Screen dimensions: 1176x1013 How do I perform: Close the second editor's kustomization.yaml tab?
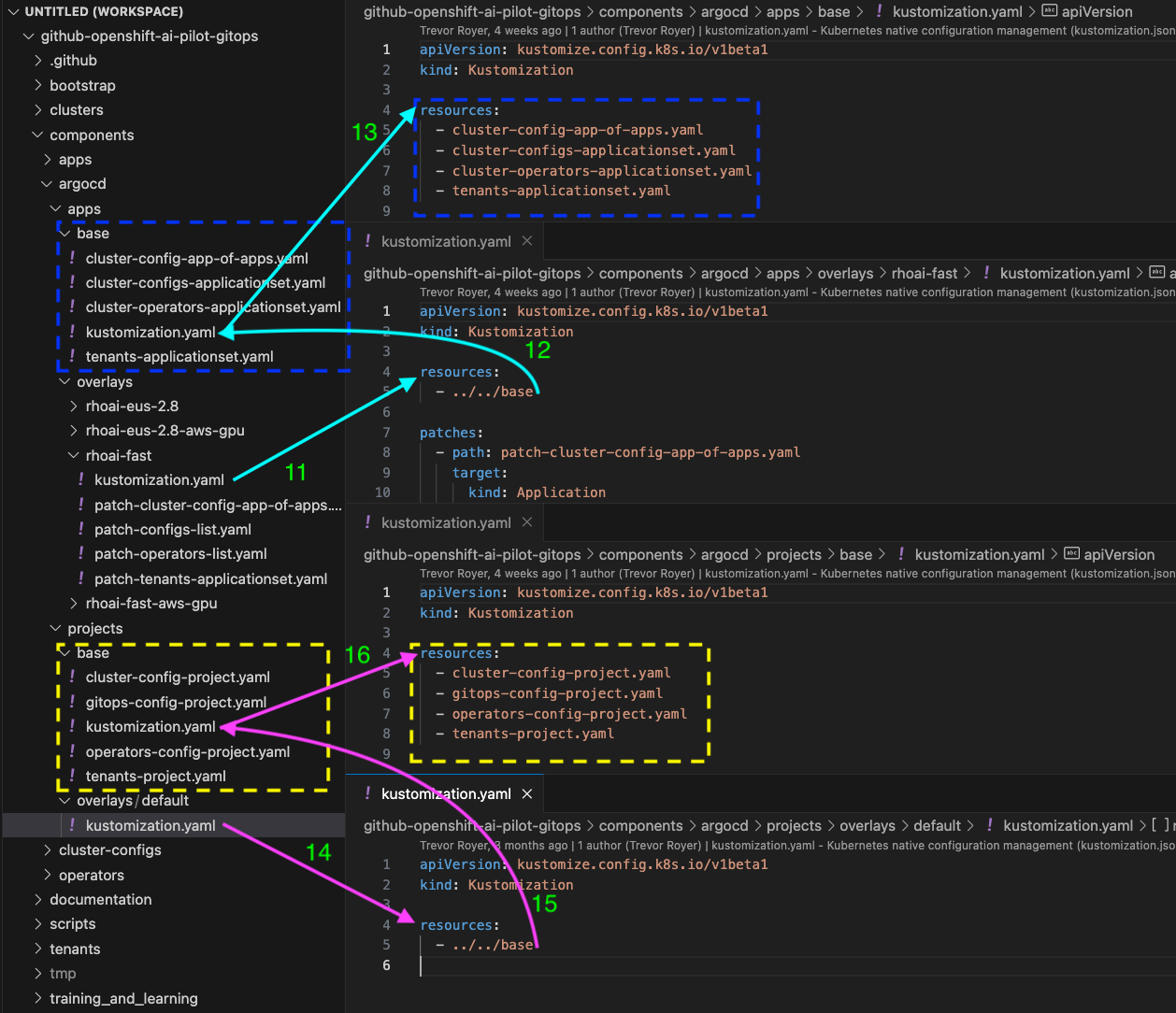527,241
